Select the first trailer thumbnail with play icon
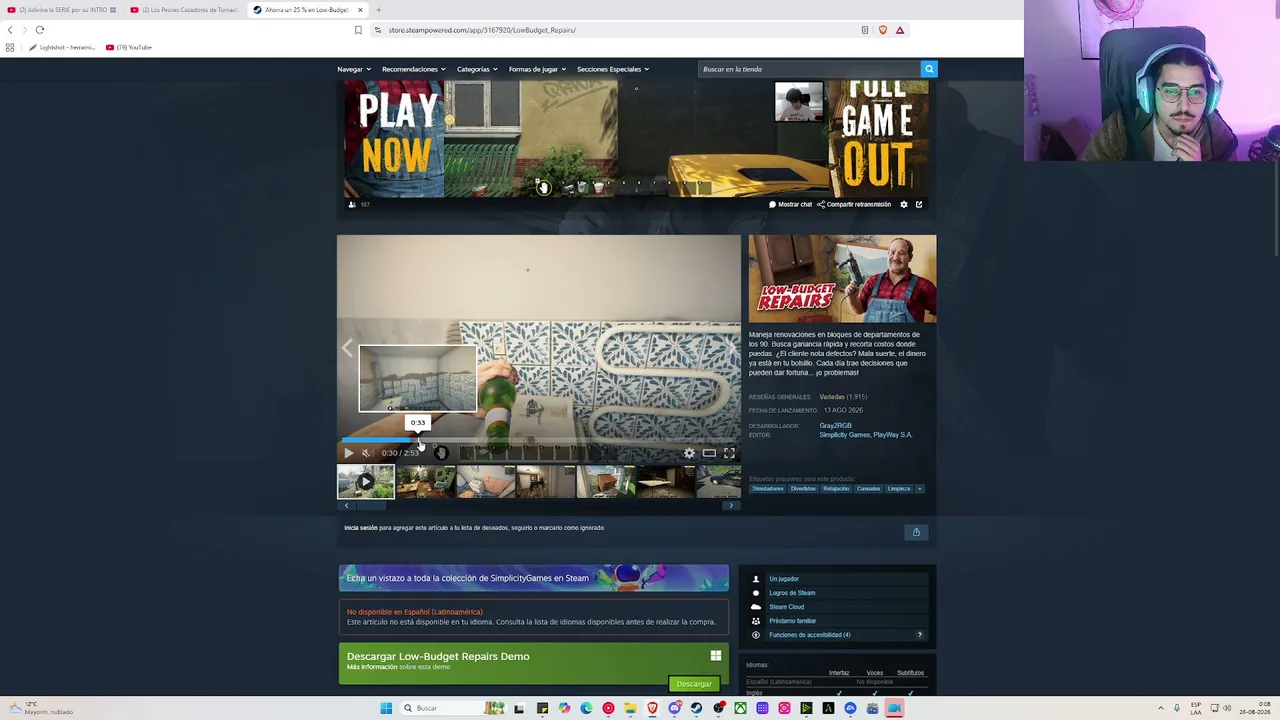This screenshot has height=720, width=1280. [x=366, y=482]
